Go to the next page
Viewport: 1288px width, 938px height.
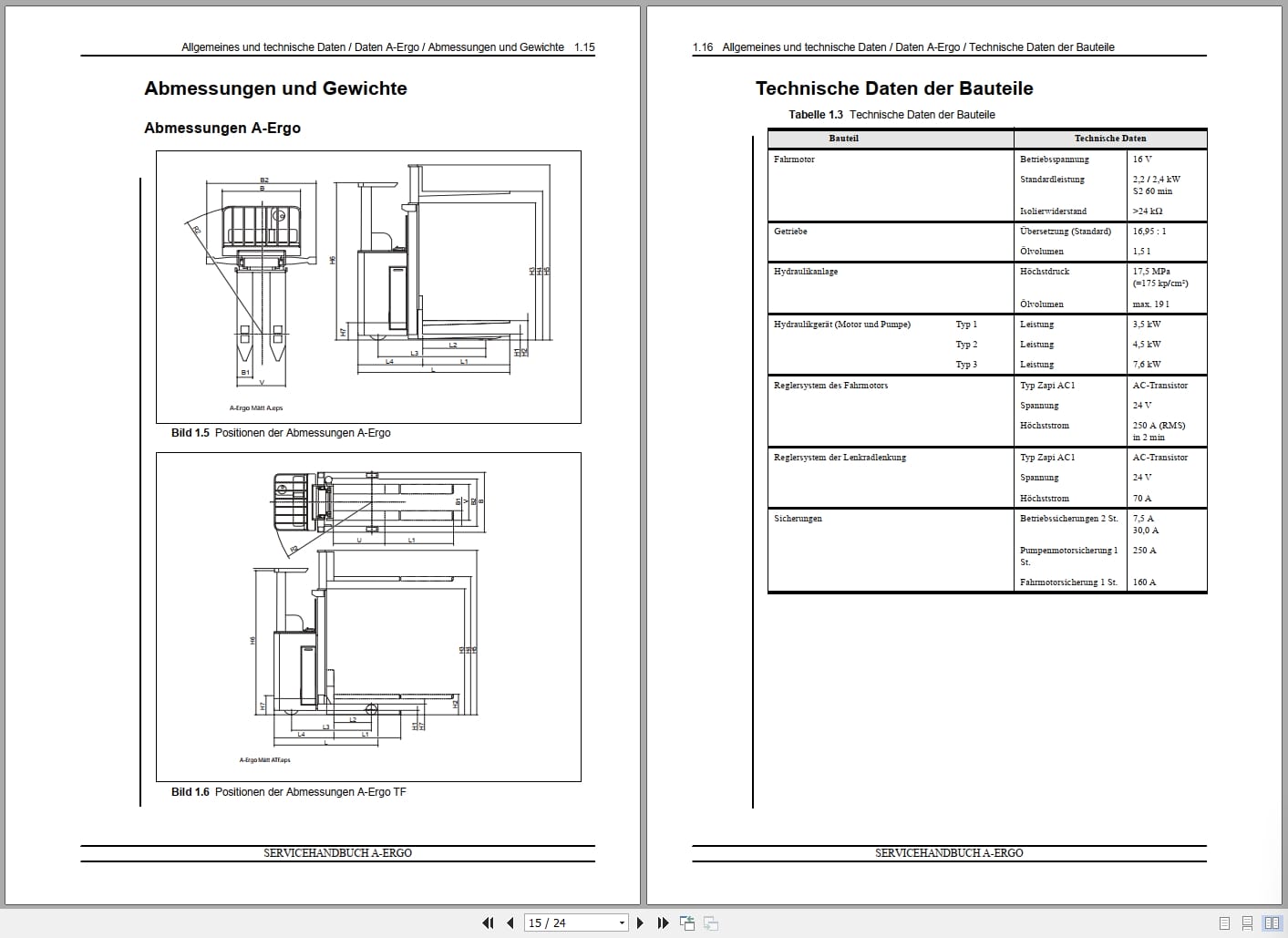[x=640, y=923]
